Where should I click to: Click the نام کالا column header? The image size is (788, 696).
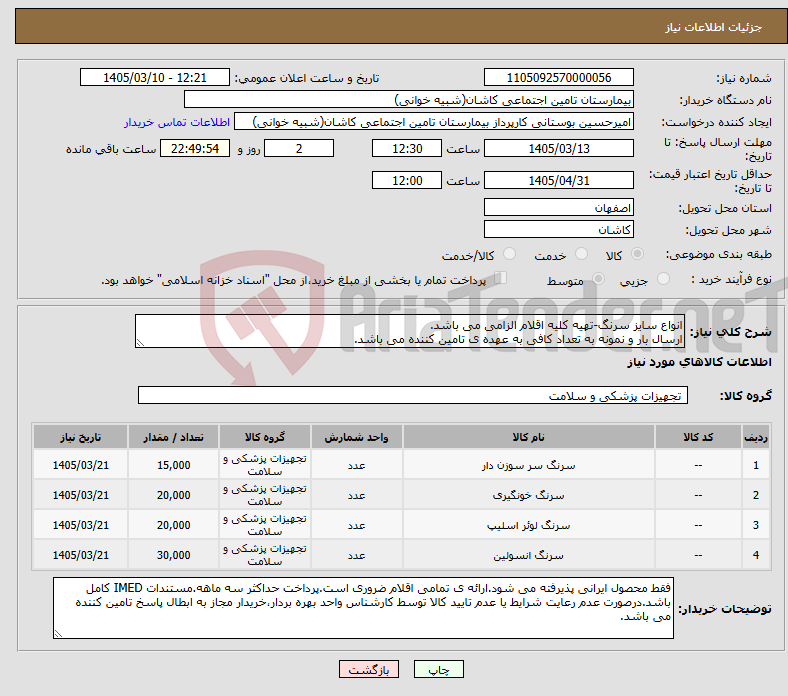click(x=528, y=437)
